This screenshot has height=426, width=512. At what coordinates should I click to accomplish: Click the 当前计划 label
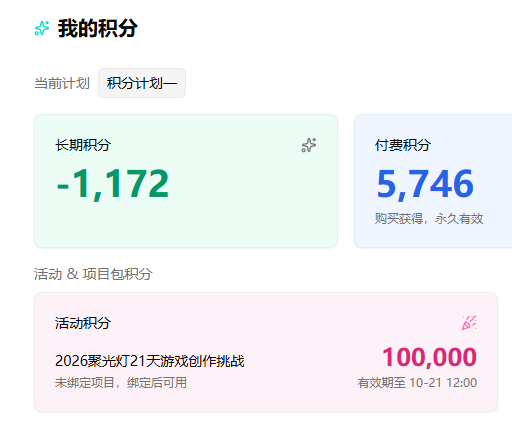click(62, 83)
